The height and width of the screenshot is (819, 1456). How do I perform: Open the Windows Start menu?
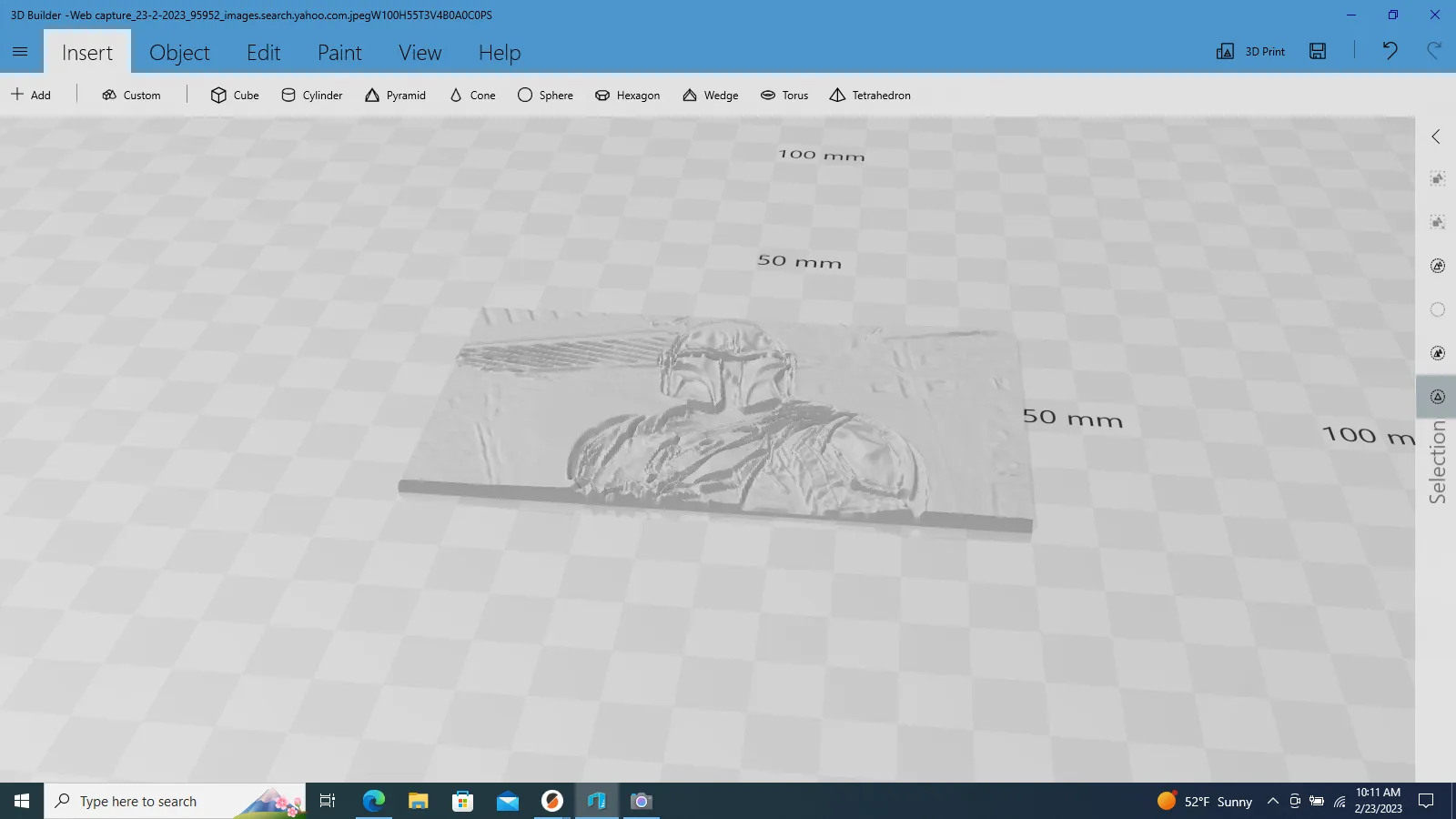click(22, 801)
